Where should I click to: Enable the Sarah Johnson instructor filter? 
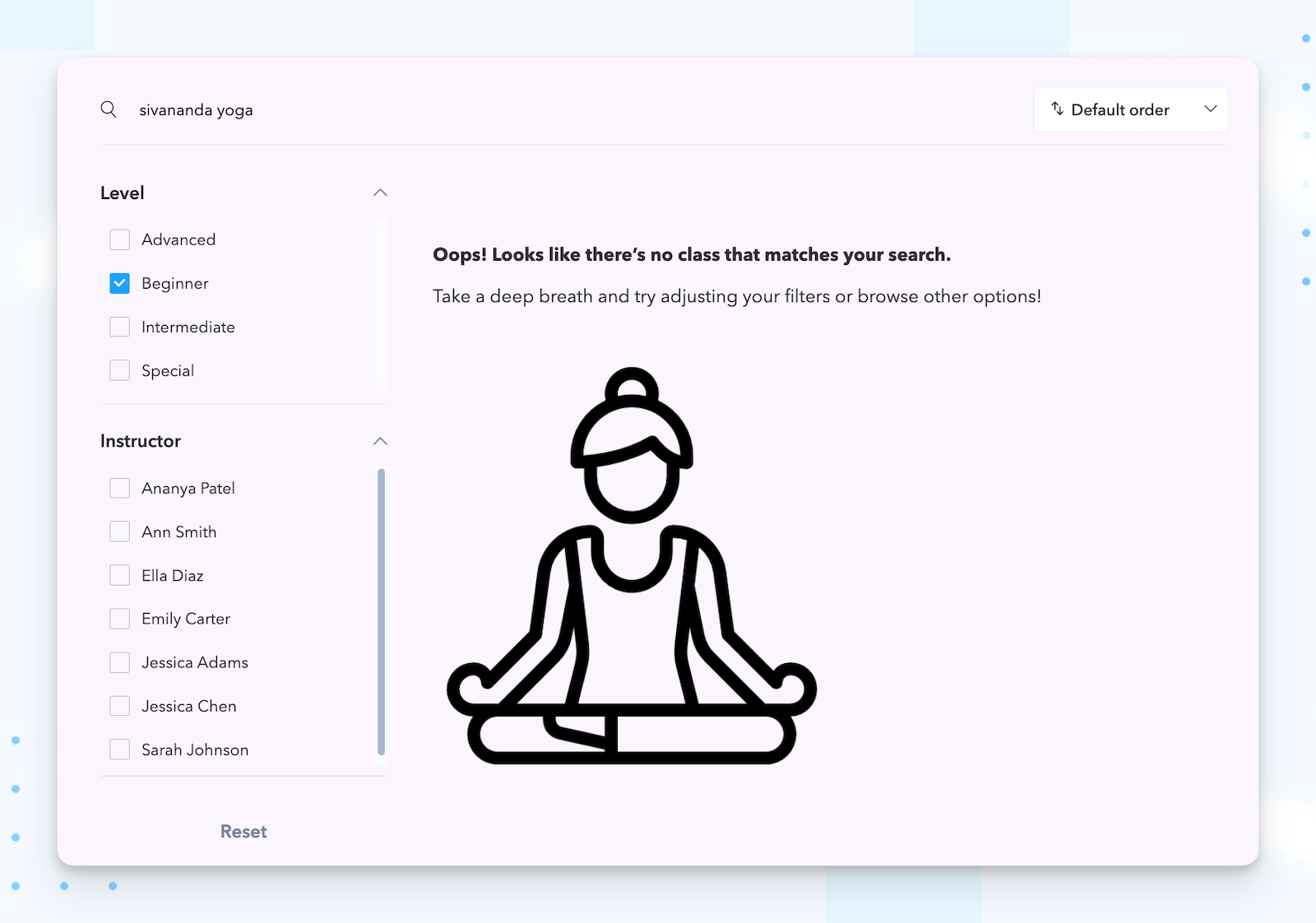click(x=120, y=749)
